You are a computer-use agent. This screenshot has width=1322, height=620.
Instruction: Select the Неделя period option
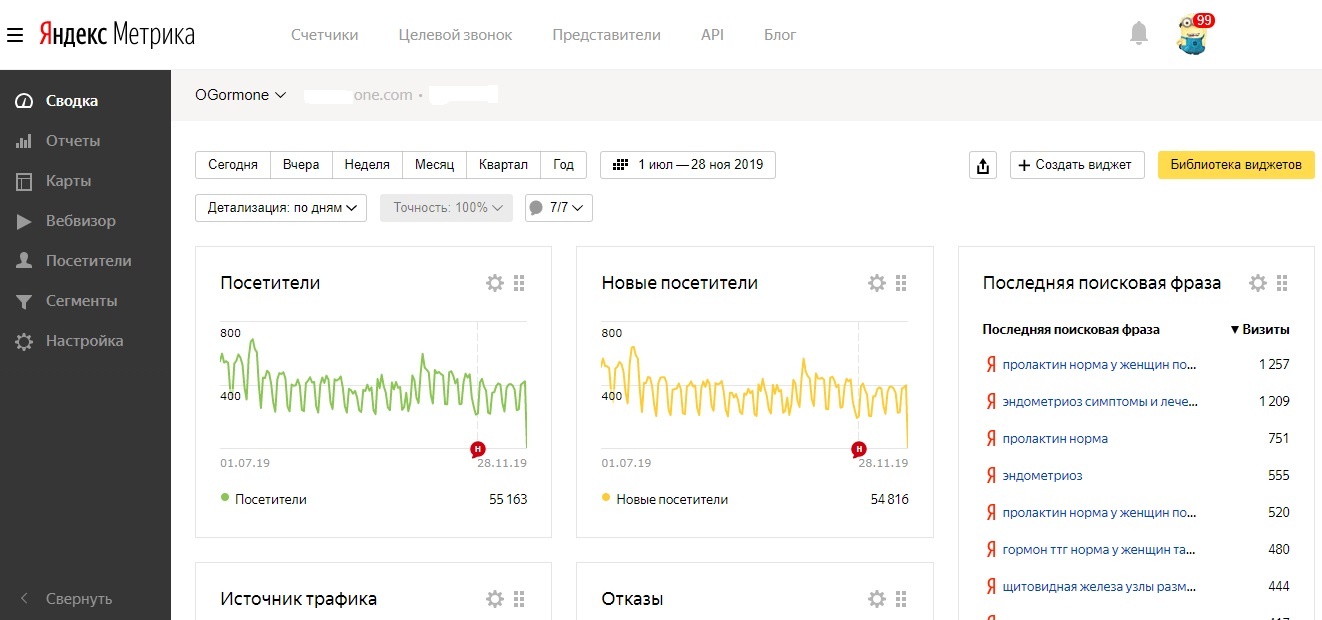(367, 165)
